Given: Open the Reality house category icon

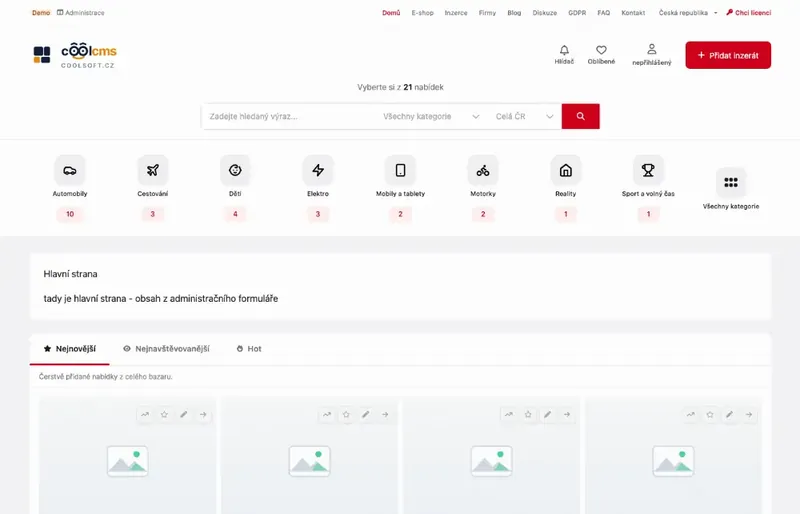Looking at the screenshot, I should [566, 170].
